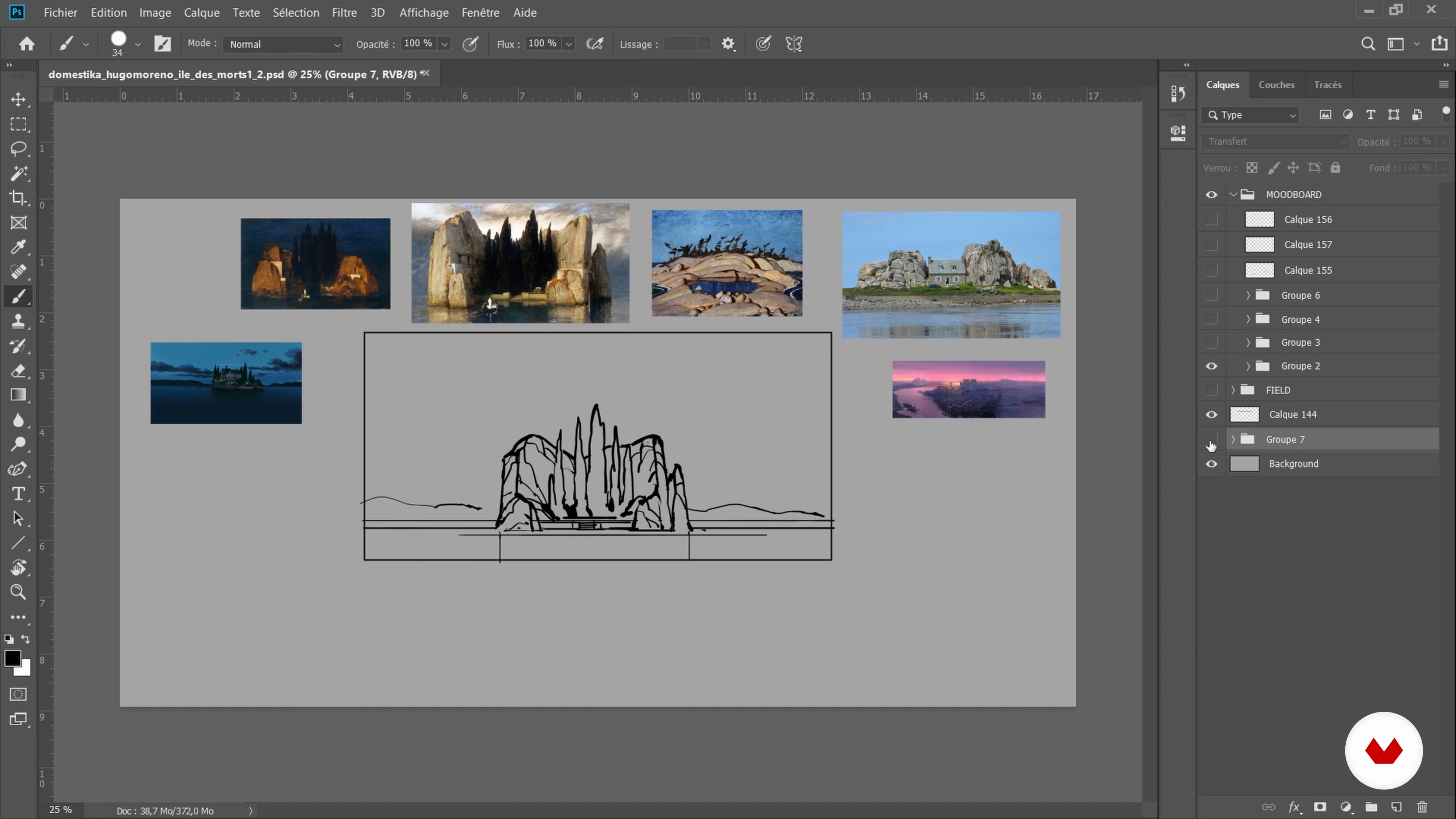
Task: Select the Move tool
Action: tap(18, 100)
